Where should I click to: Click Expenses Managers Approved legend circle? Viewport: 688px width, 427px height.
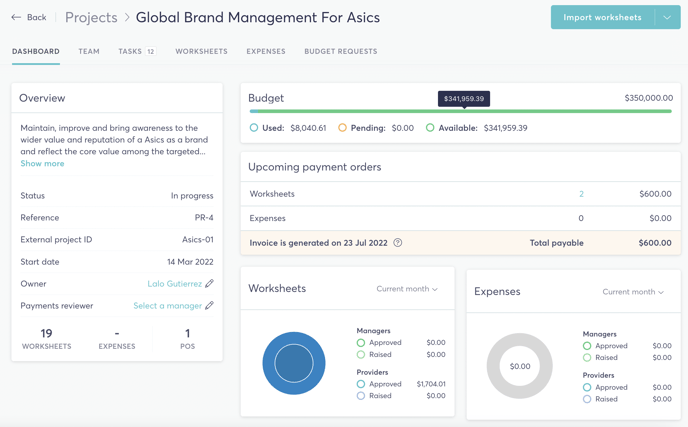(x=587, y=346)
